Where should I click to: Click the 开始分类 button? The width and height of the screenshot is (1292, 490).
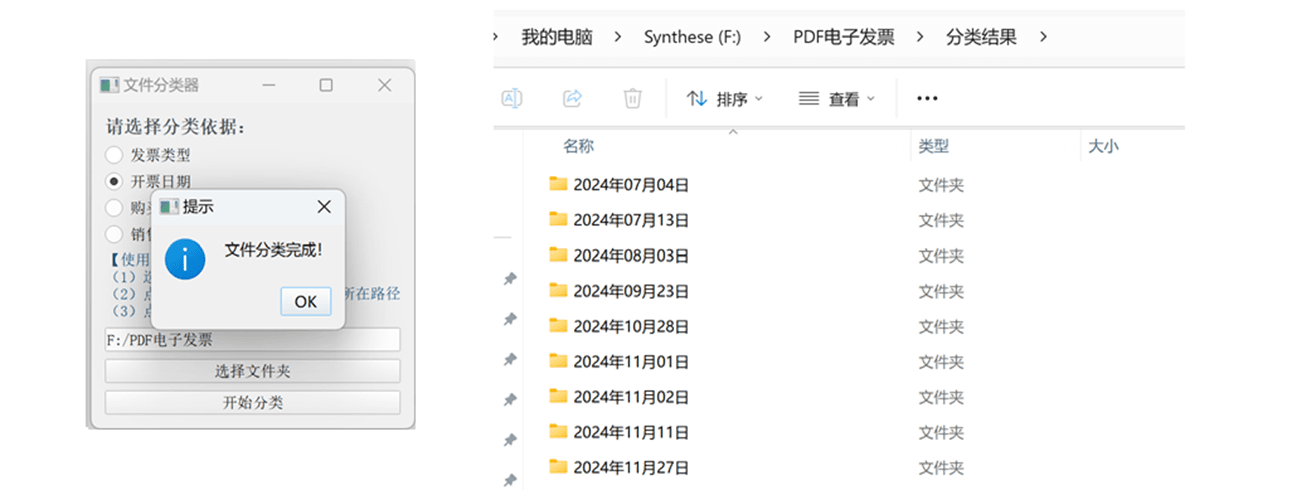[x=253, y=403]
